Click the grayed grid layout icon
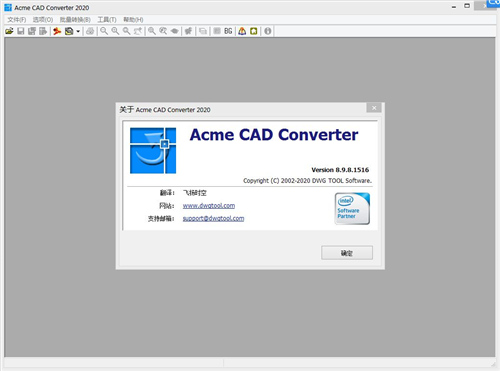 point(217,31)
